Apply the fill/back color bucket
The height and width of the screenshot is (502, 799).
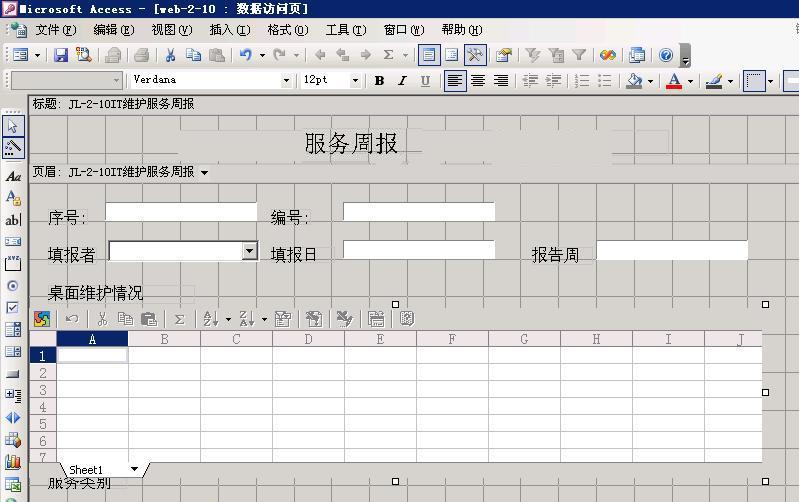click(x=634, y=81)
